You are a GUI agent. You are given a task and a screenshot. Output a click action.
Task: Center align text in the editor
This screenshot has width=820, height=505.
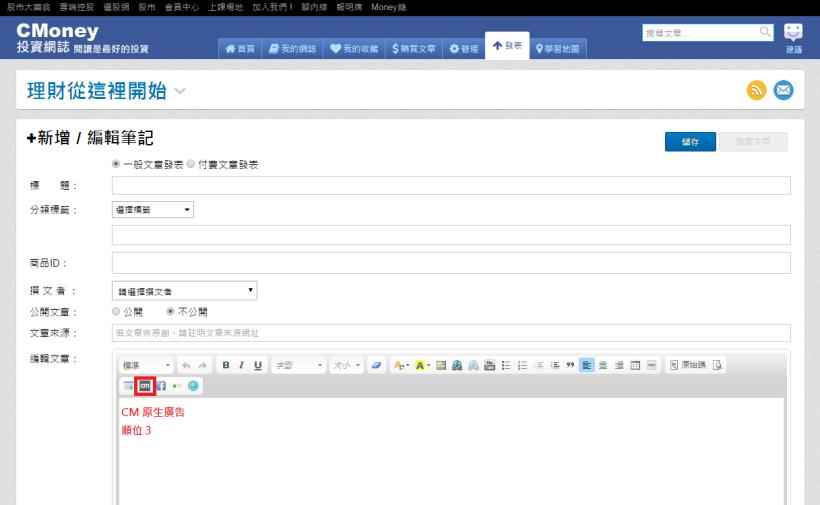603,365
